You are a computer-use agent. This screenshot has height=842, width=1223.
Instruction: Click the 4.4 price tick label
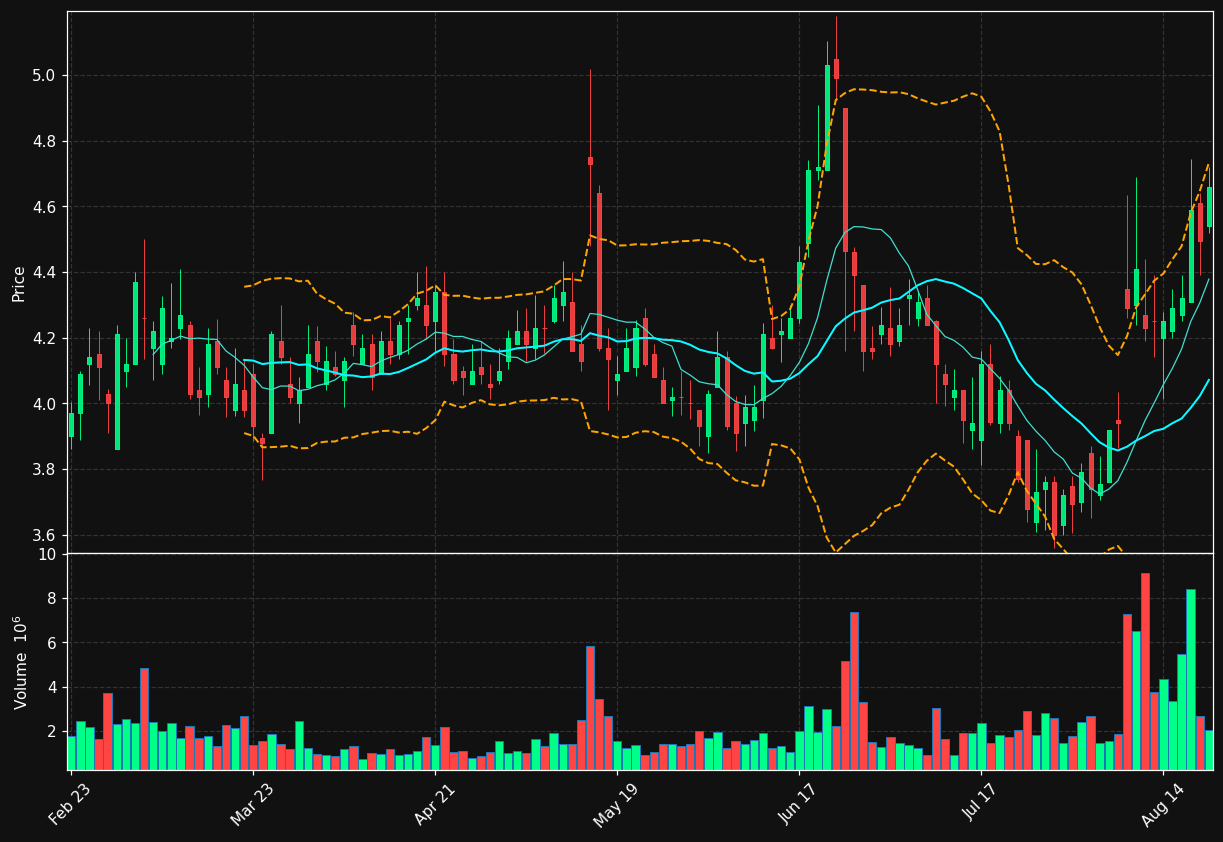click(46, 273)
